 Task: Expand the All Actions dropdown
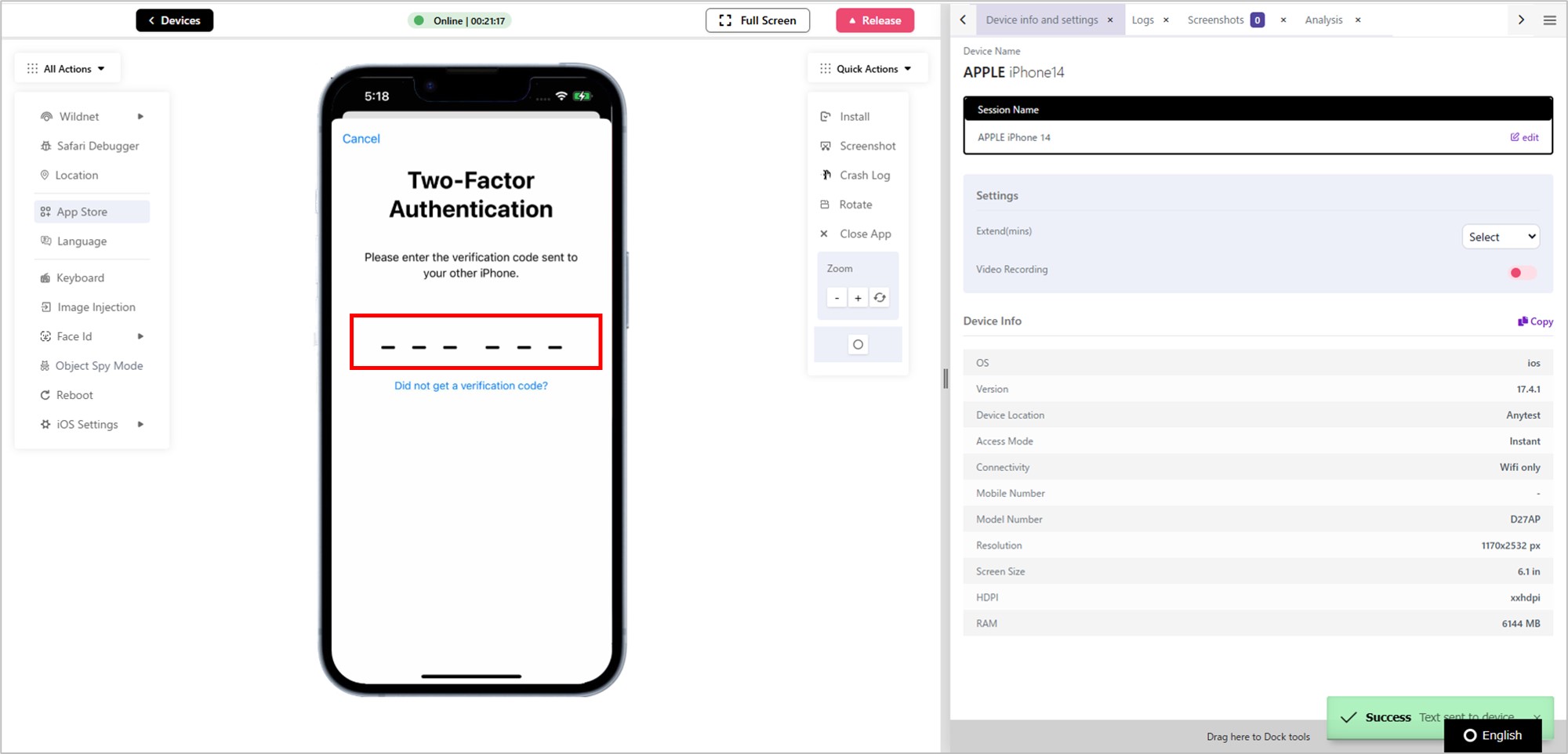pyautogui.click(x=67, y=69)
